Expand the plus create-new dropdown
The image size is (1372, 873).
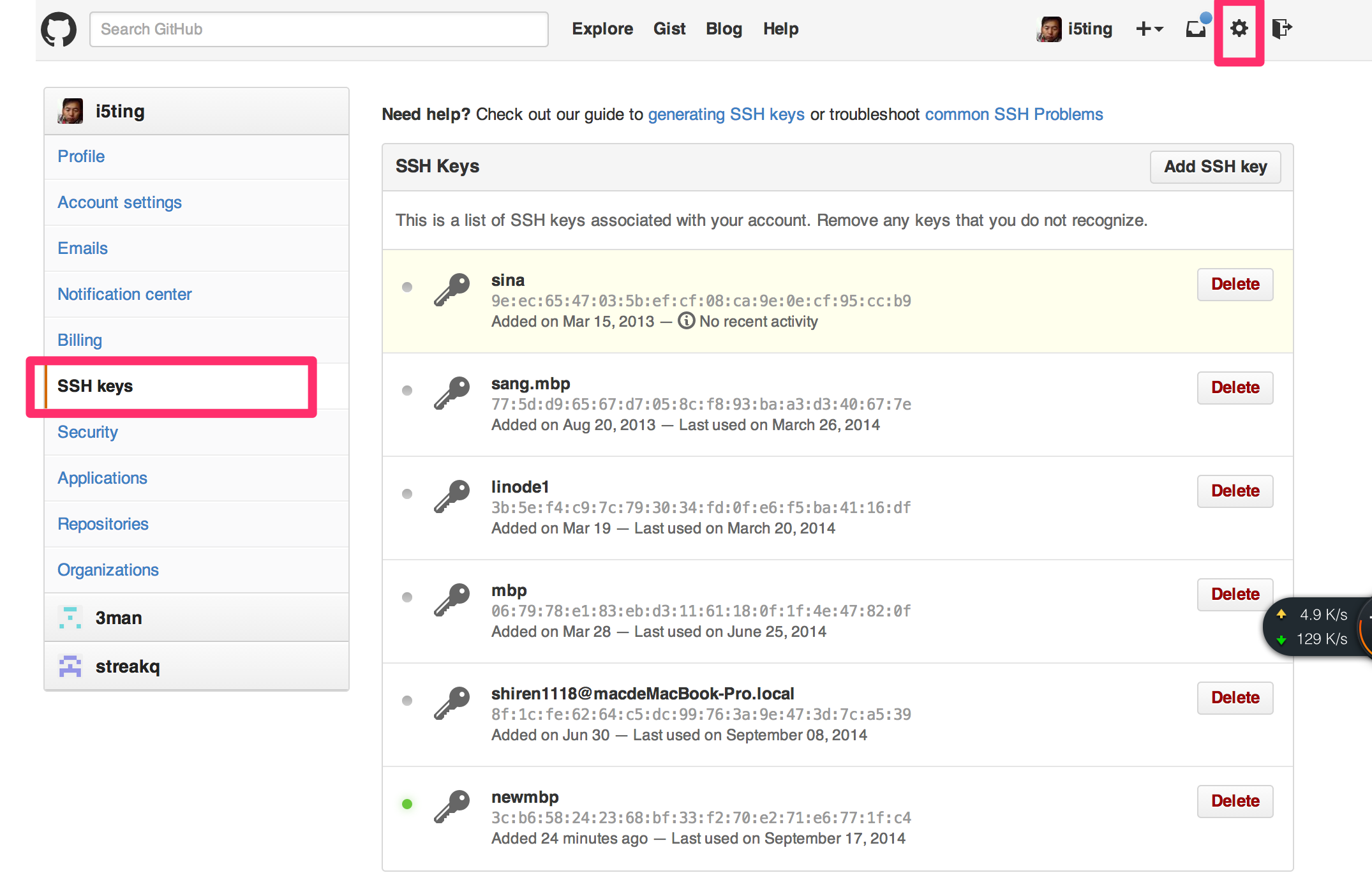point(1150,29)
